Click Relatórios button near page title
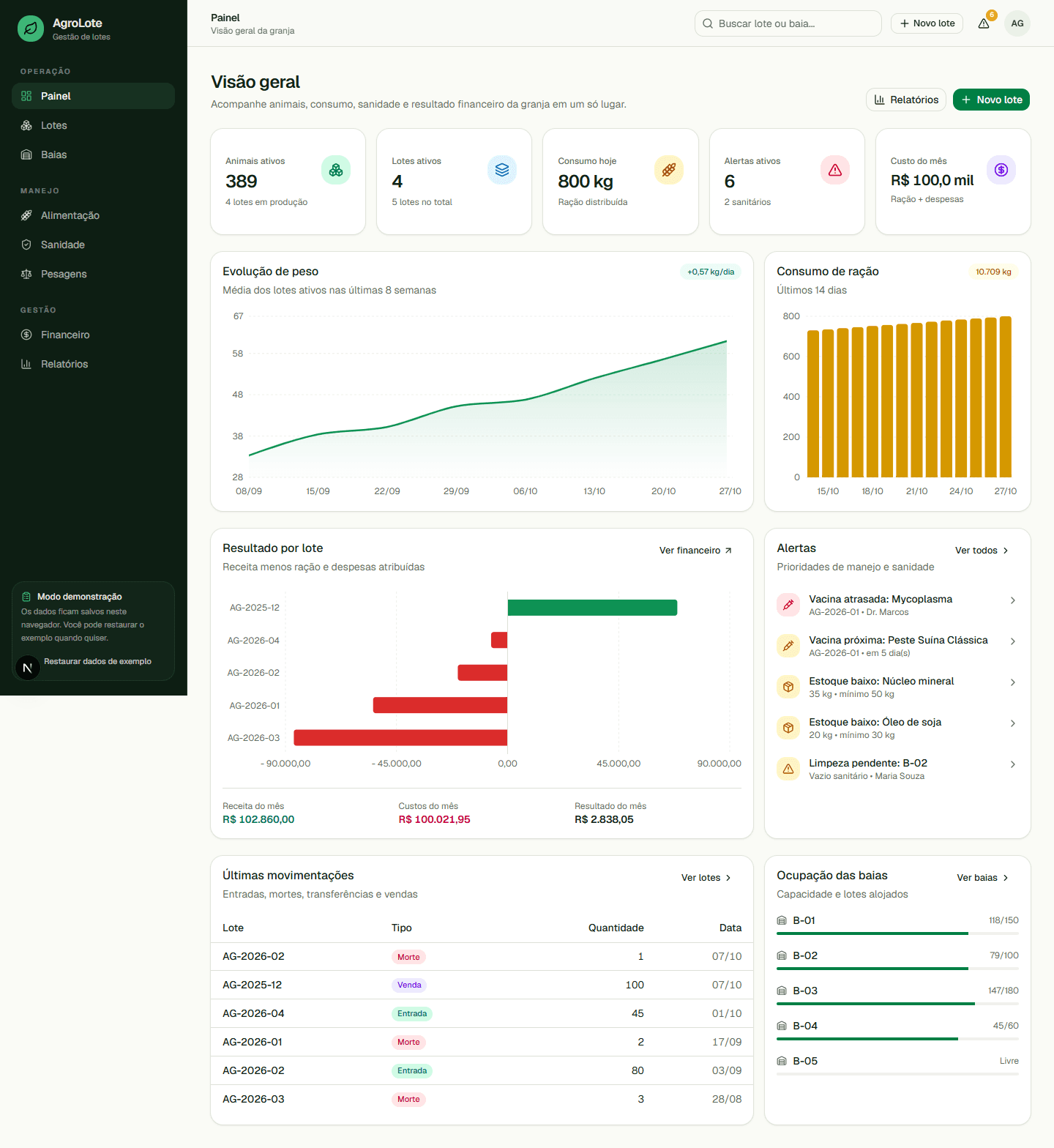 point(906,100)
